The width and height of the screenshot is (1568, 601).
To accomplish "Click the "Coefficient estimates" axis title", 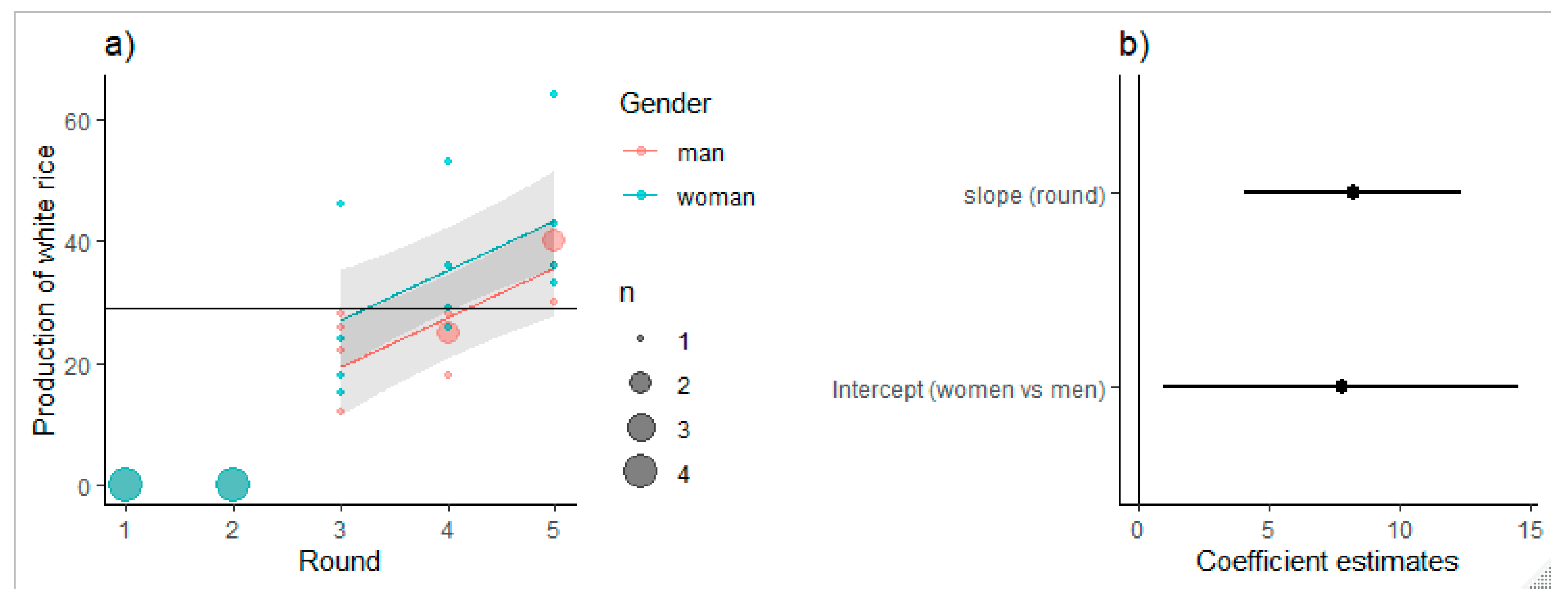I will tap(1327, 561).
